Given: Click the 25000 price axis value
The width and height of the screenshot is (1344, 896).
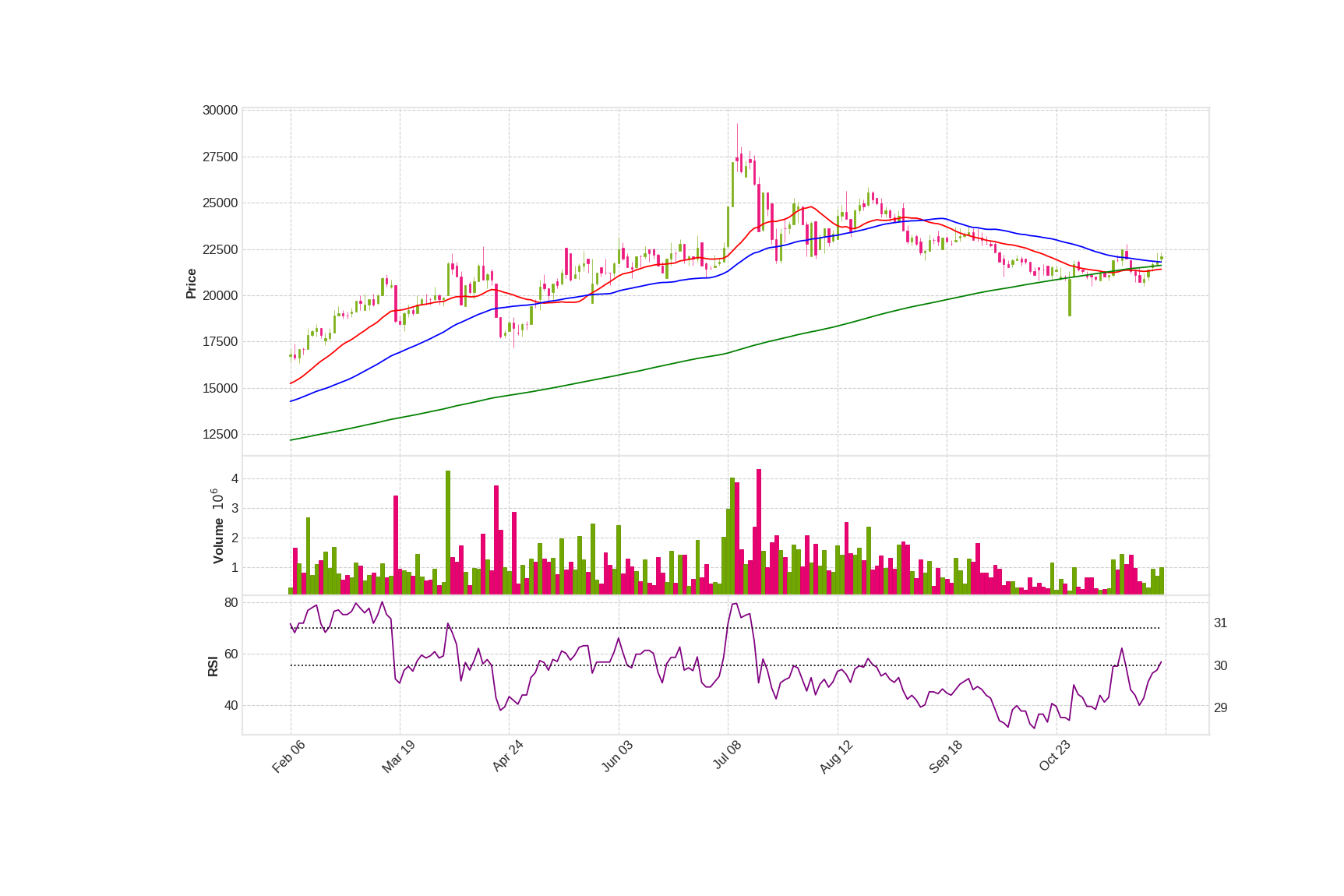Looking at the screenshot, I should coord(220,203).
